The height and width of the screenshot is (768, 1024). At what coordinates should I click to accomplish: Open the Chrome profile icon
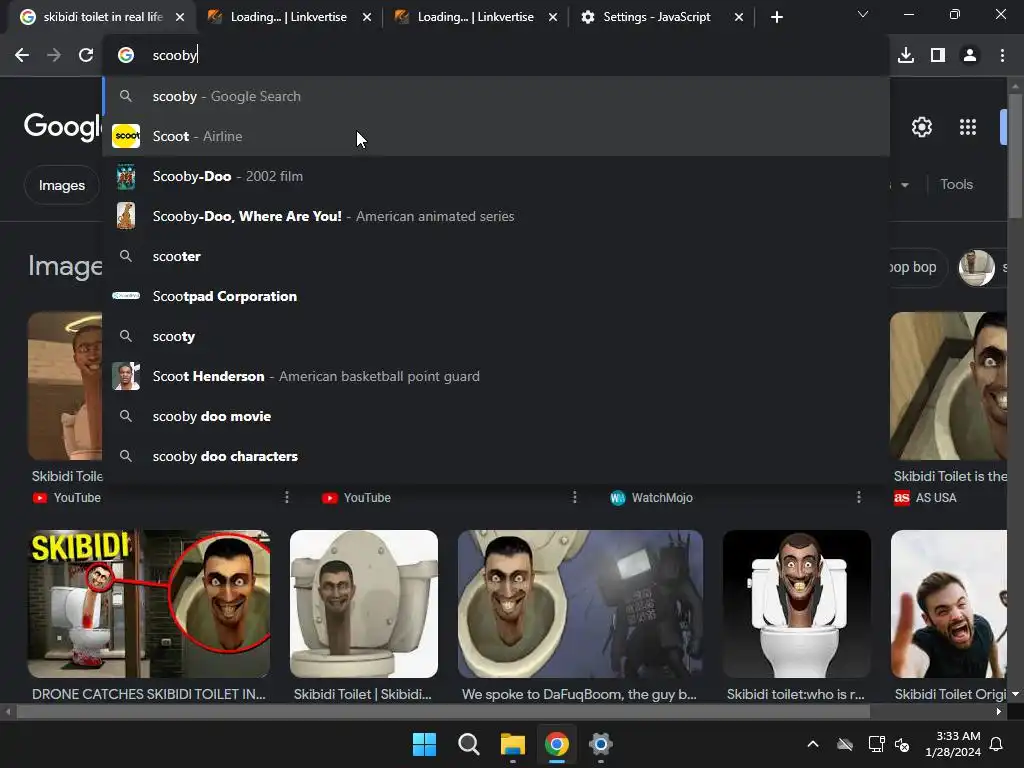pos(970,56)
